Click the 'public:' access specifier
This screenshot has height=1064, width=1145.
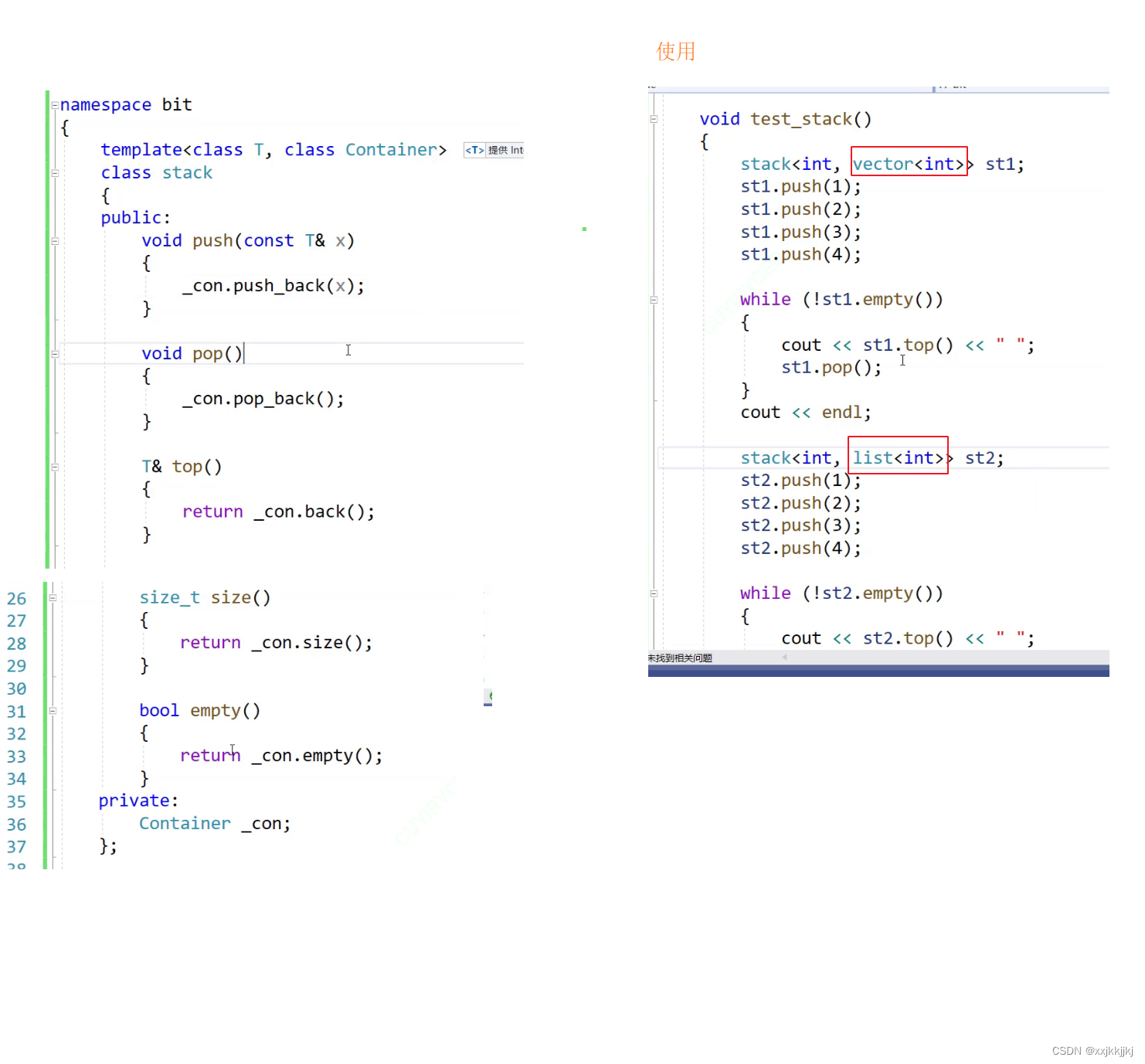click(x=136, y=218)
